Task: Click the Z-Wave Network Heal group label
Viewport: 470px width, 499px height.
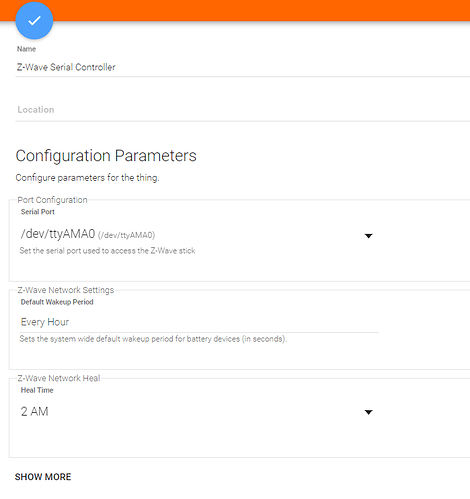Action: (59, 378)
